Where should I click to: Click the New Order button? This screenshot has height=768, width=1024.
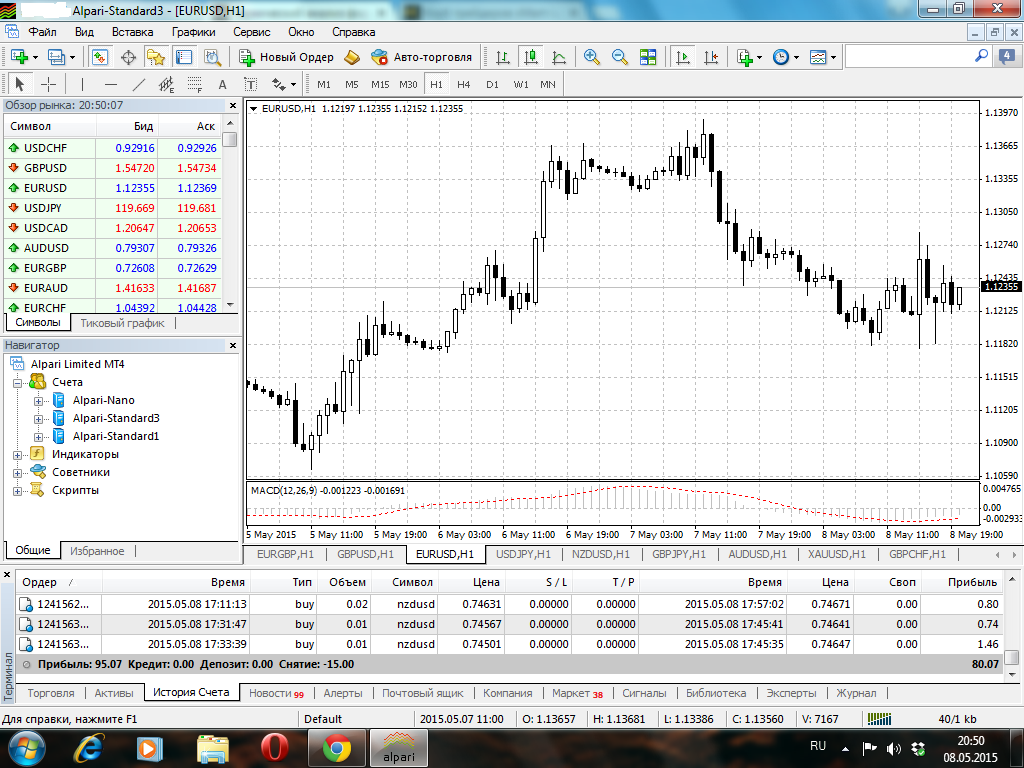tap(287, 57)
